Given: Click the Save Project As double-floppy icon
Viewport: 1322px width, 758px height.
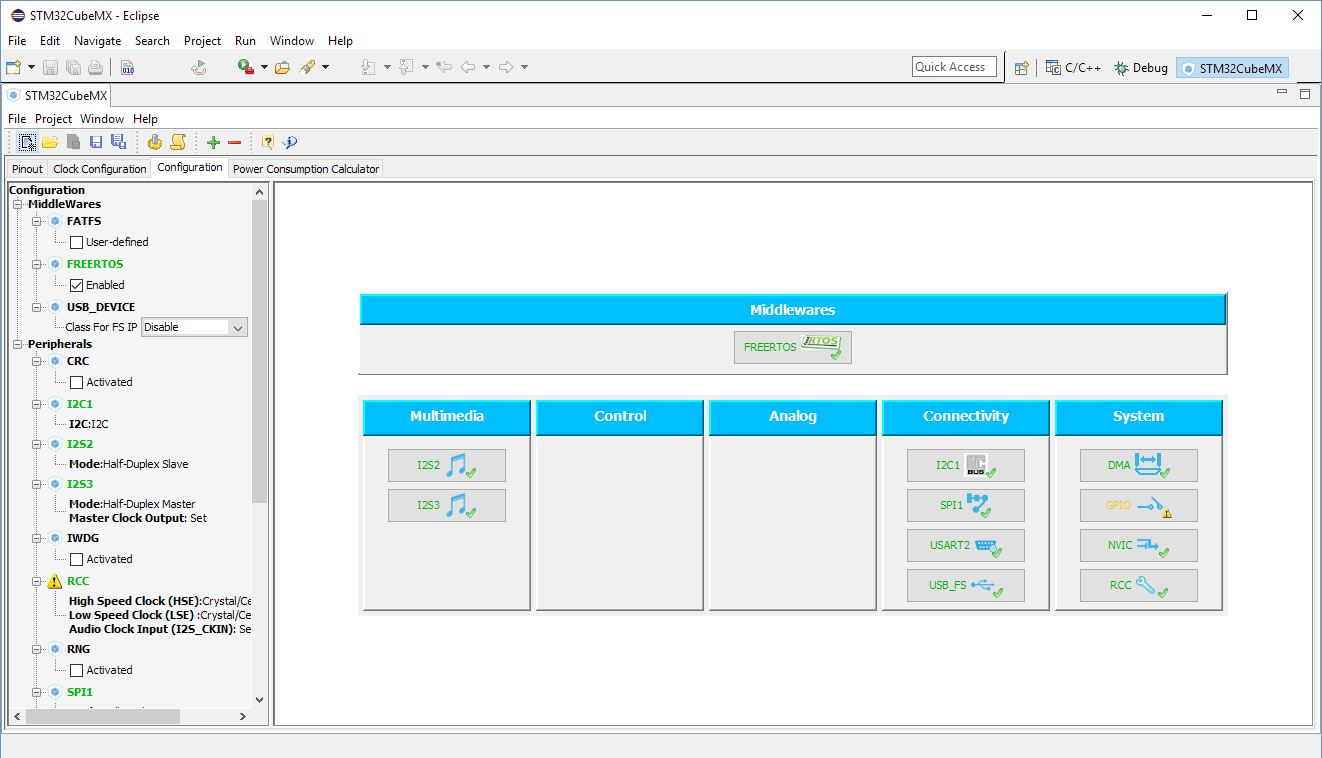Looking at the screenshot, I should pyautogui.click(x=118, y=142).
